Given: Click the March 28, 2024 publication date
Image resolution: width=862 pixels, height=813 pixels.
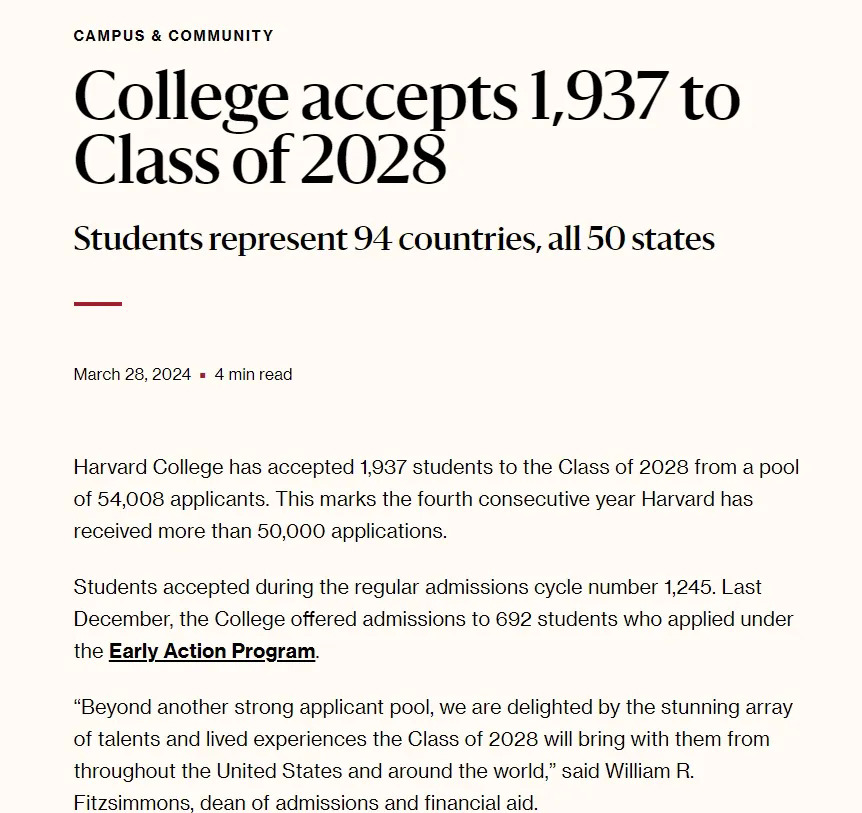Looking at the screenshot, I should [x=132, y=375].
